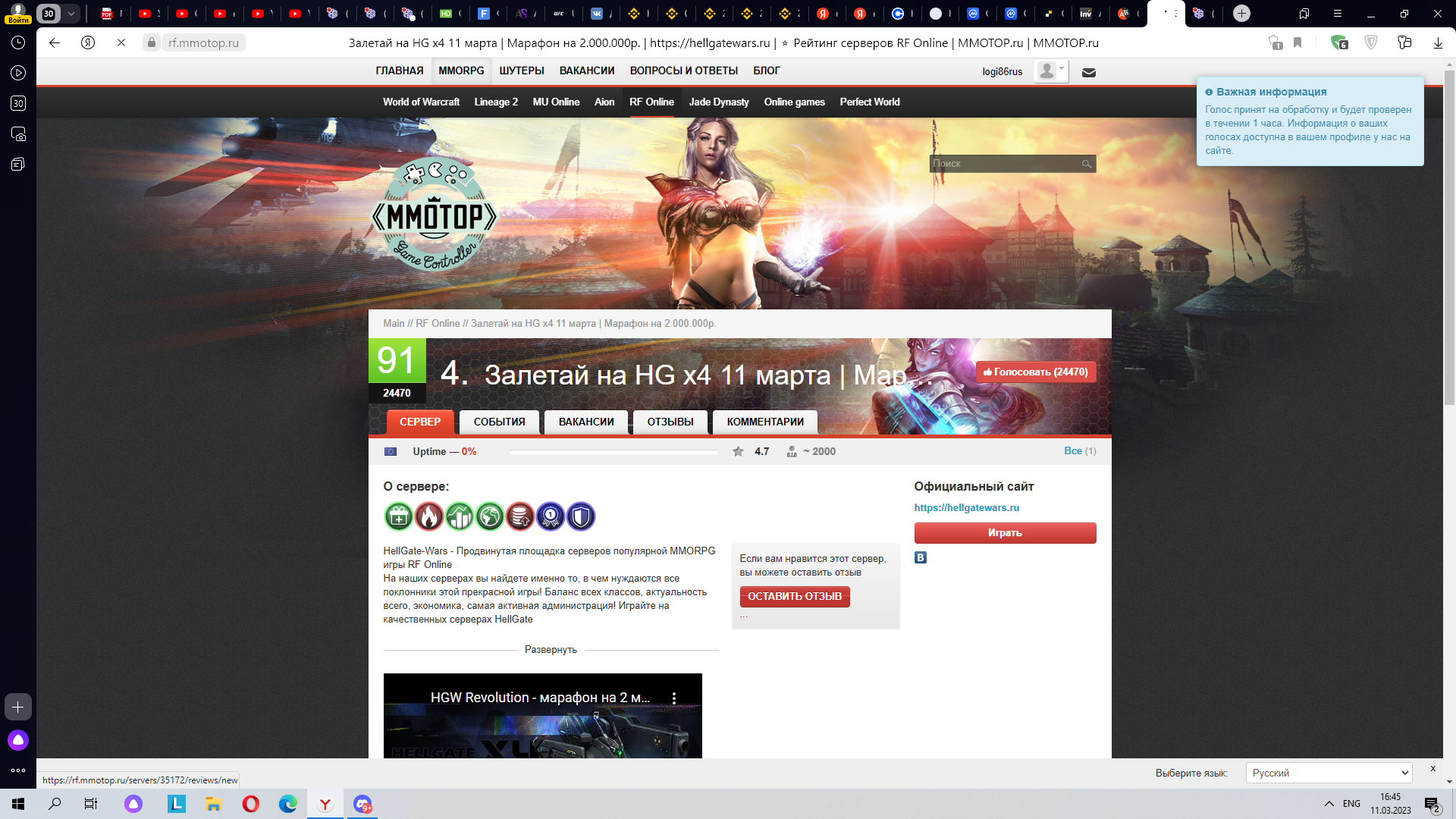The width and height of the screenshot is (1456, 819).
Task: Open the gift bonus badge icon
Action: point(399,516)
